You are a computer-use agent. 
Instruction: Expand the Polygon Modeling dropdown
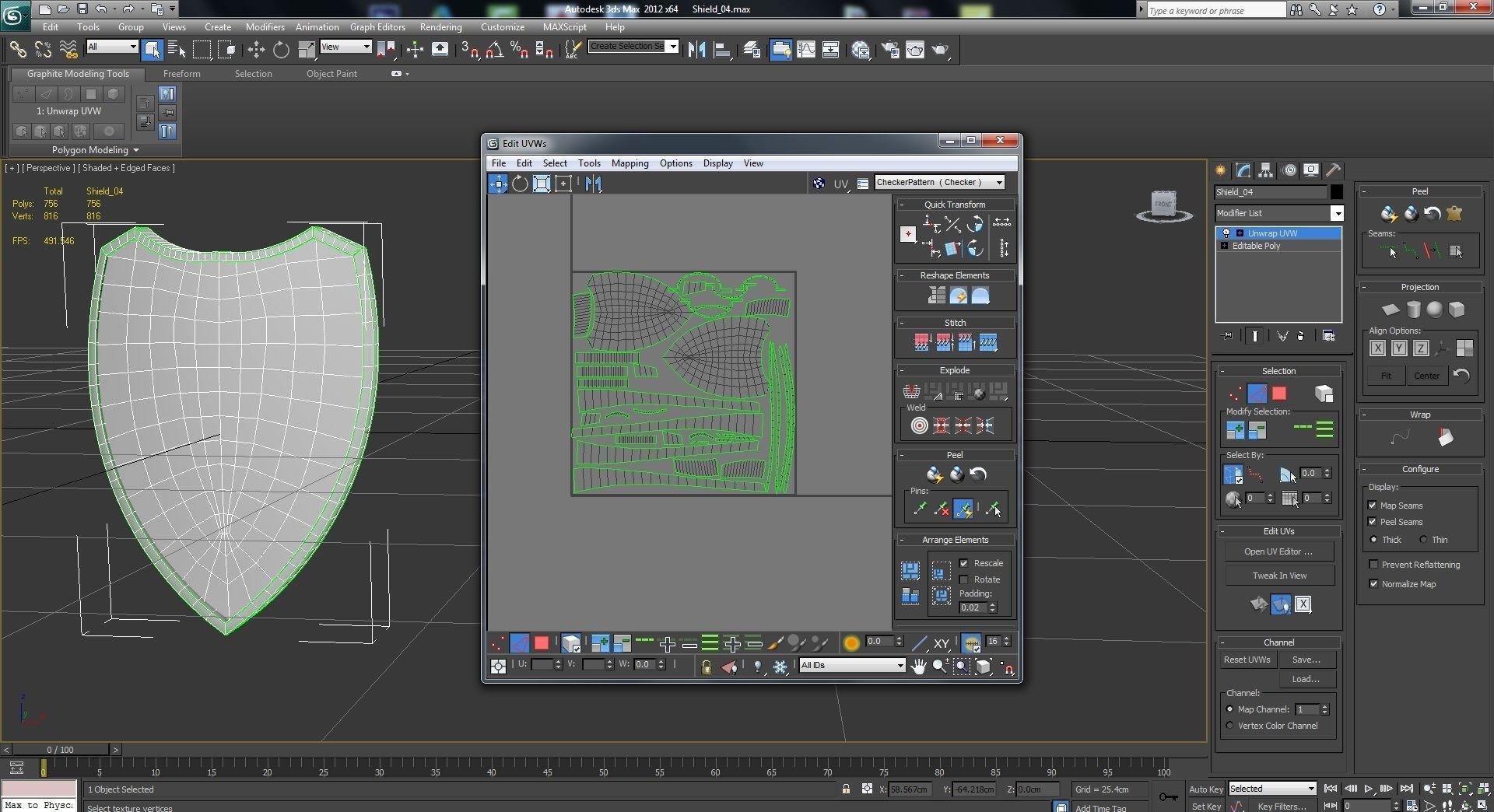point(96,150)
